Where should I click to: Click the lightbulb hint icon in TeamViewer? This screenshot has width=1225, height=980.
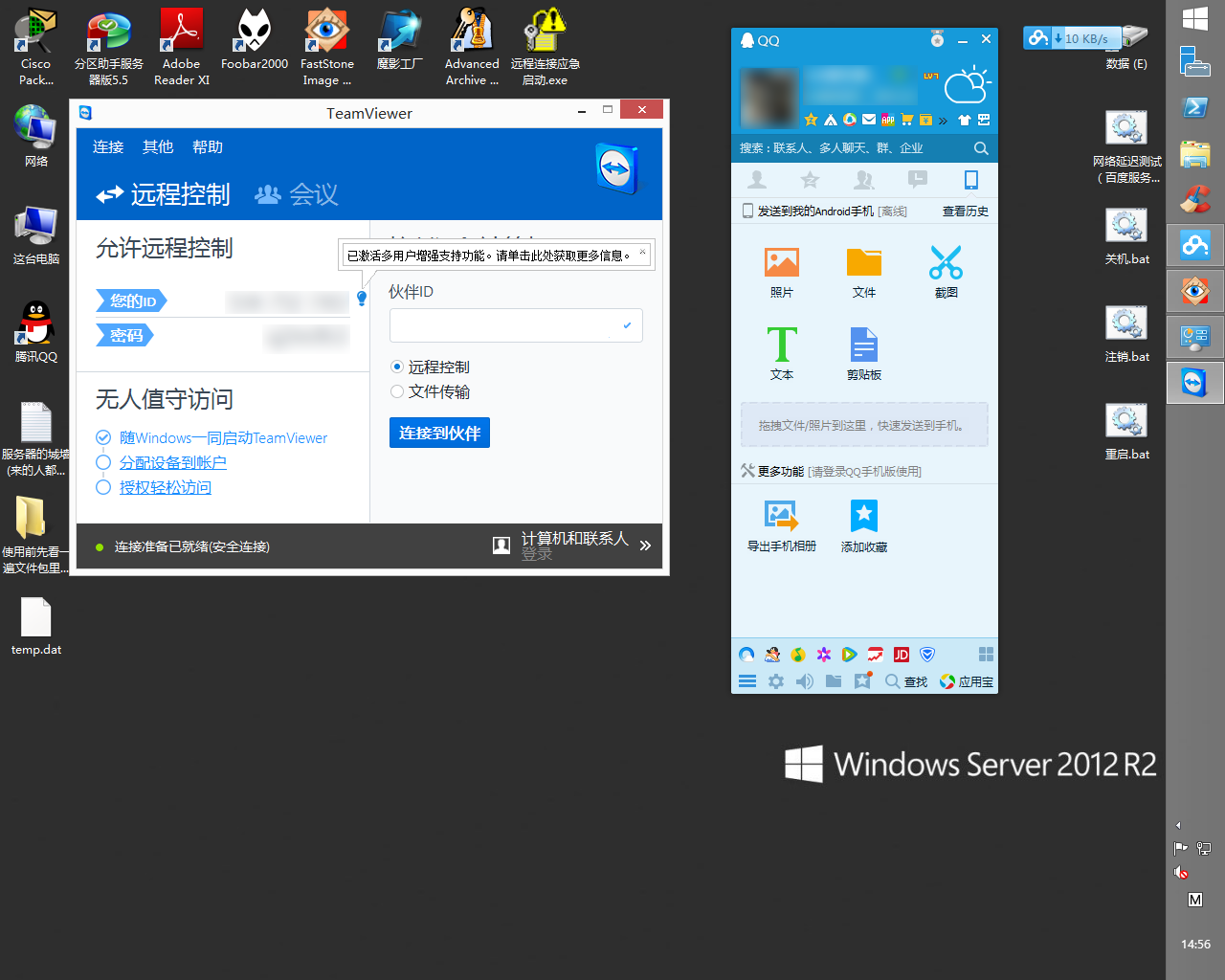(362, 299)
